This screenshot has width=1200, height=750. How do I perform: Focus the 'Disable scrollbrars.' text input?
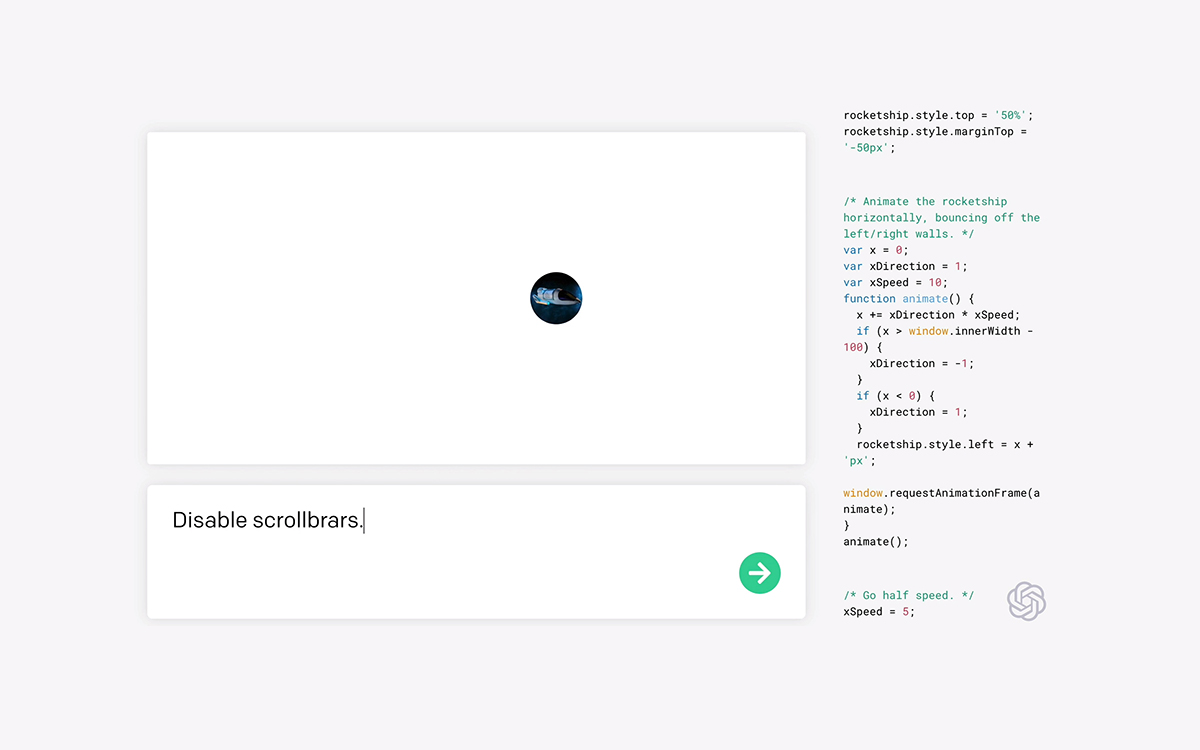pos(450,521)
